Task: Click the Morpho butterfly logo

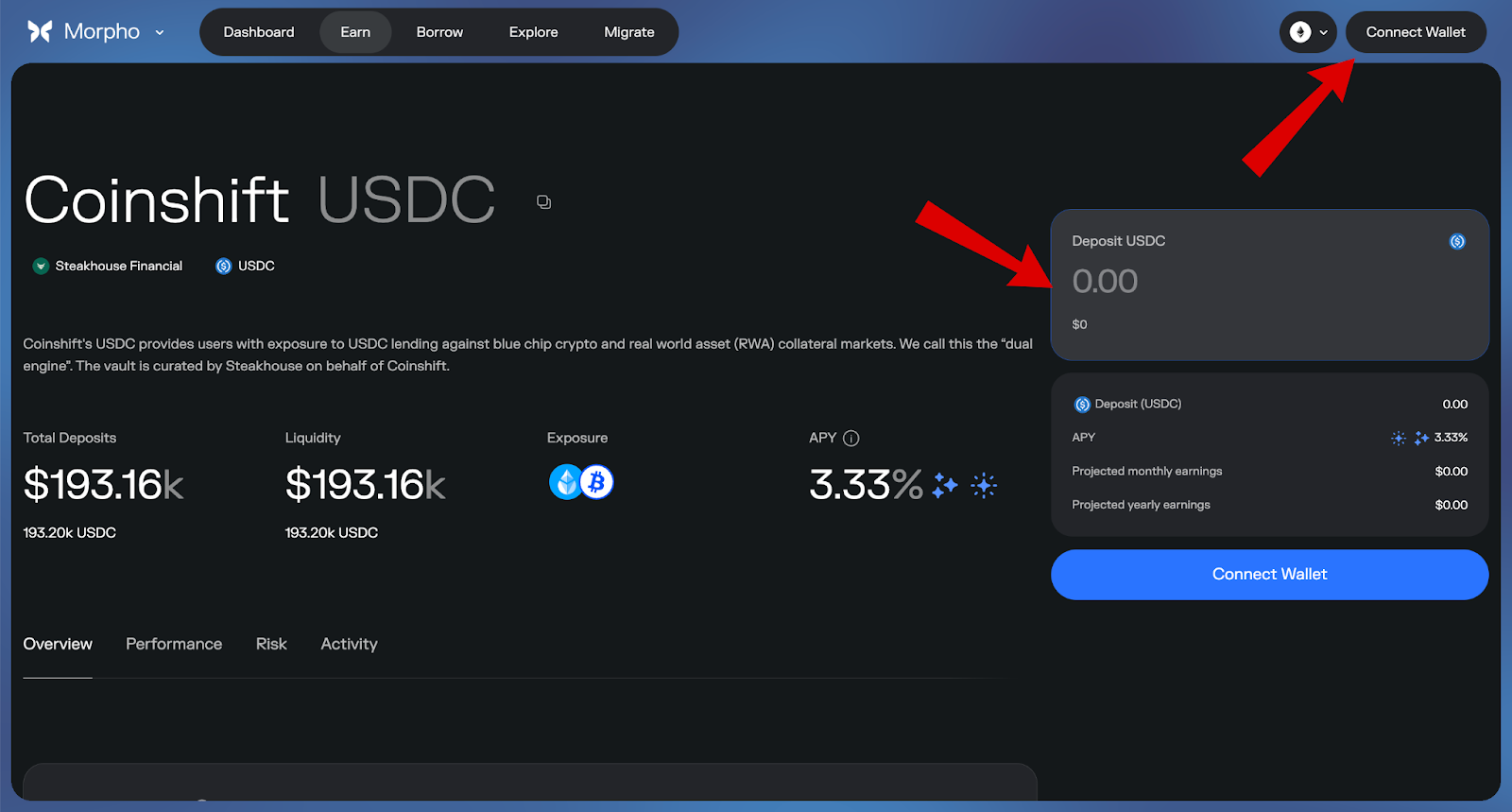Action: tap(40, 31)
